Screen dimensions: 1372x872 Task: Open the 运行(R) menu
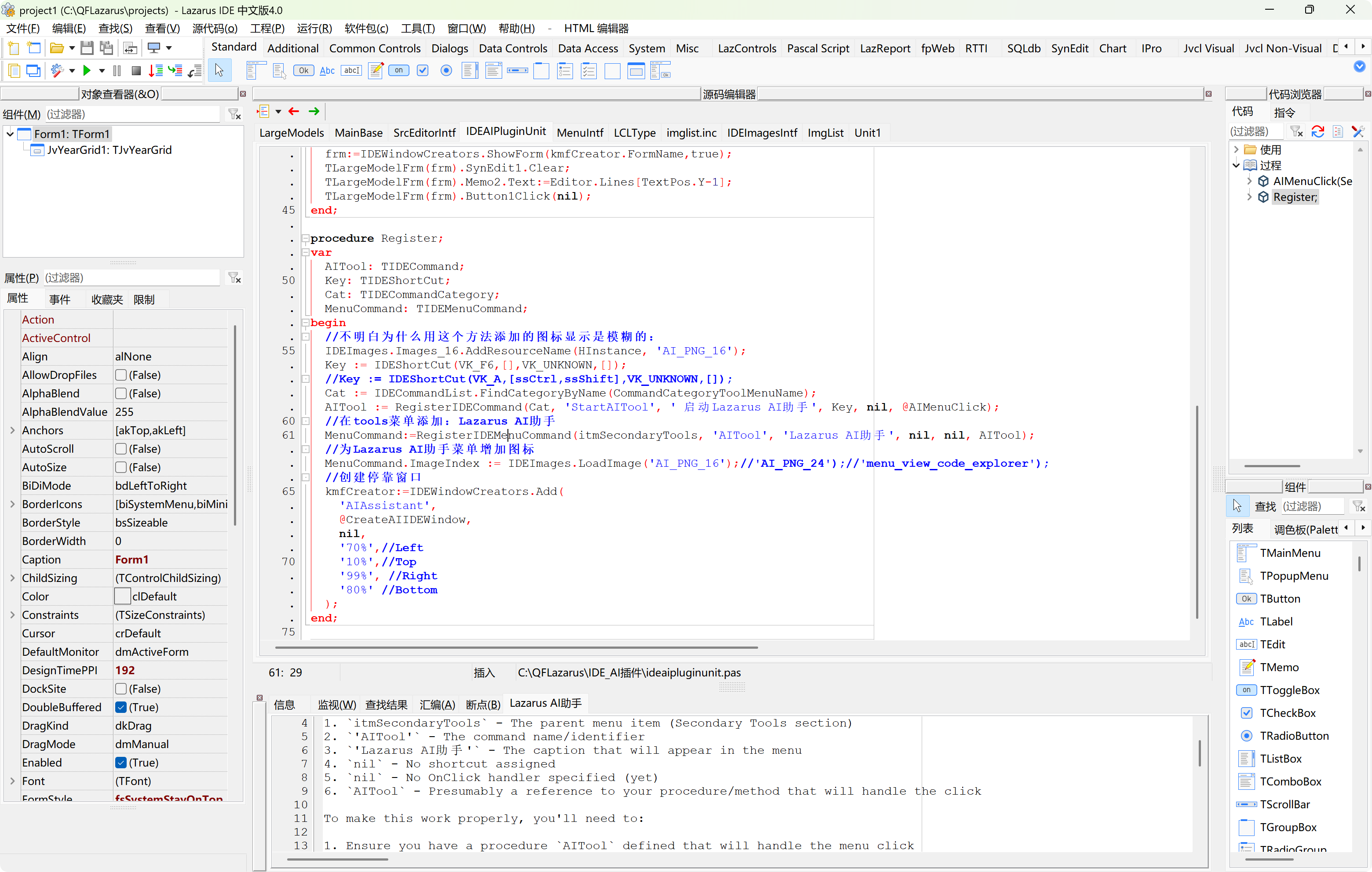[314, 28]
